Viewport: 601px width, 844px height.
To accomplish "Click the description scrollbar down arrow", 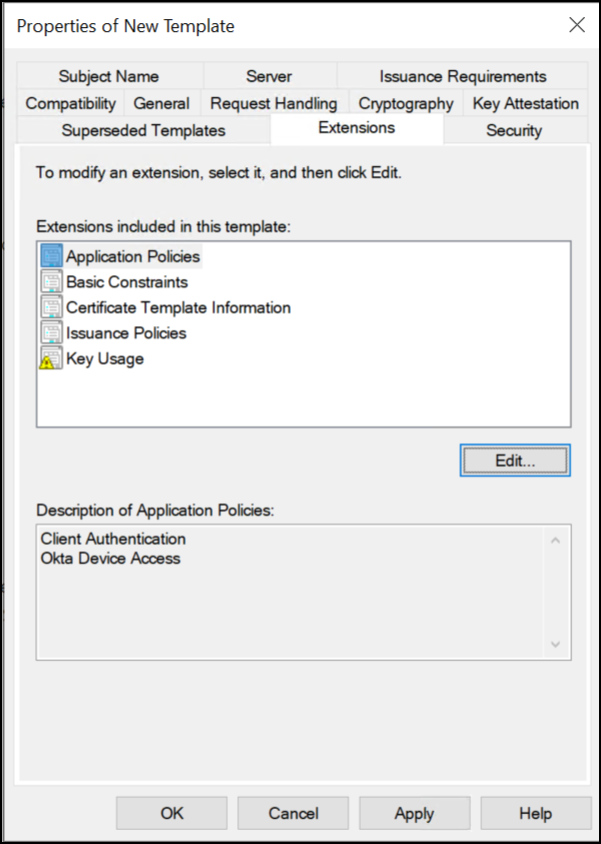I will pyautogui.click(x=556, y=644).
